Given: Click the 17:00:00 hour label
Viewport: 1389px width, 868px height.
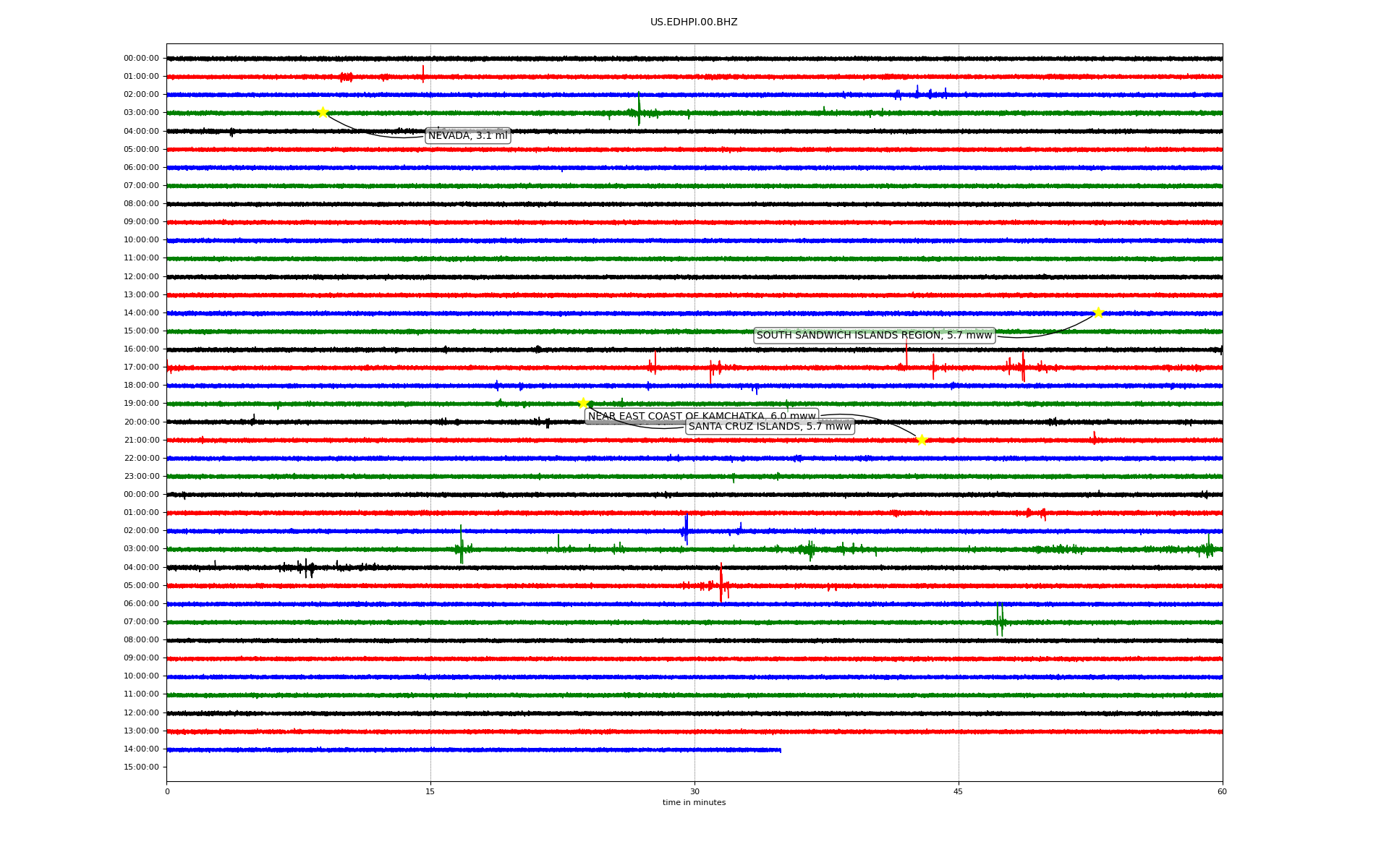Looking at the screenshot, I should tap(141, 367).
